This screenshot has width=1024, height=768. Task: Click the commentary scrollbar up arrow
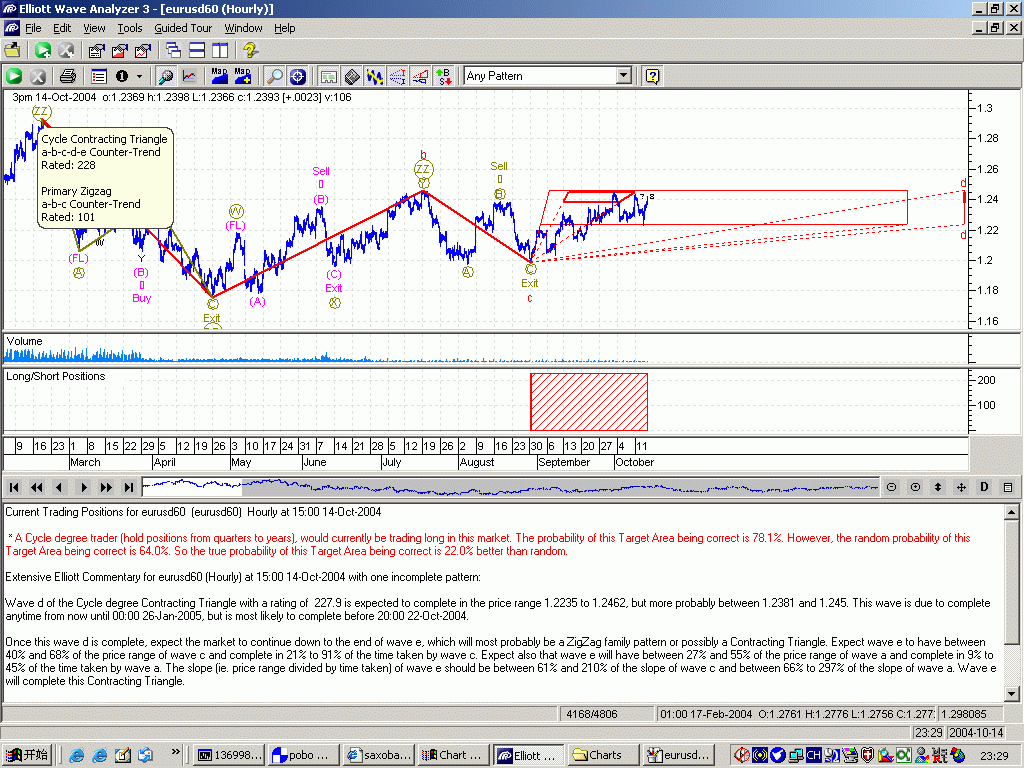pos(1011,513)
